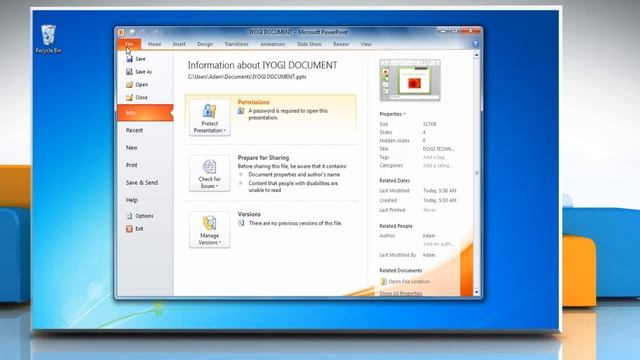
Task: Select New in backstage menu
Action: pos(131,148)
